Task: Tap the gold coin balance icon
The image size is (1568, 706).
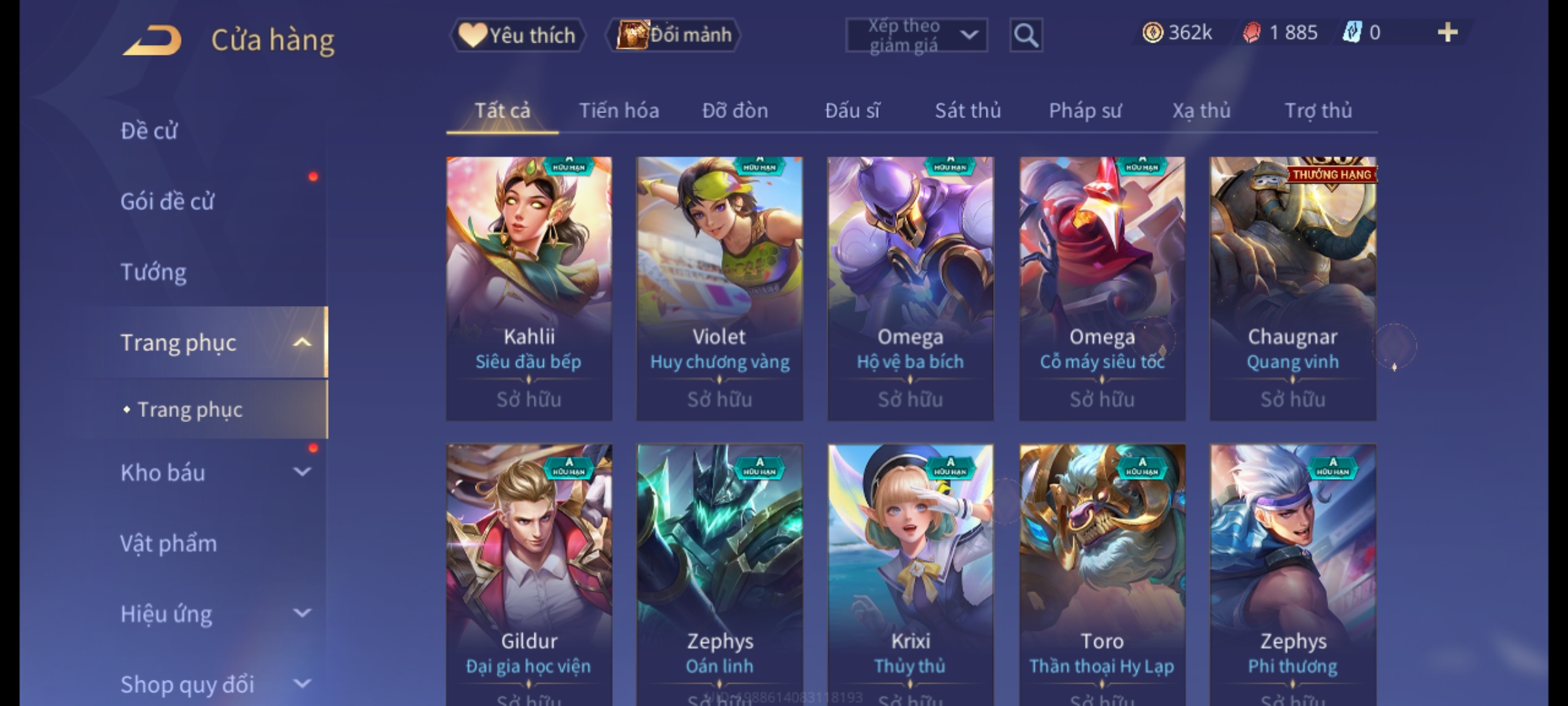Action: (x=1152, y=33)
